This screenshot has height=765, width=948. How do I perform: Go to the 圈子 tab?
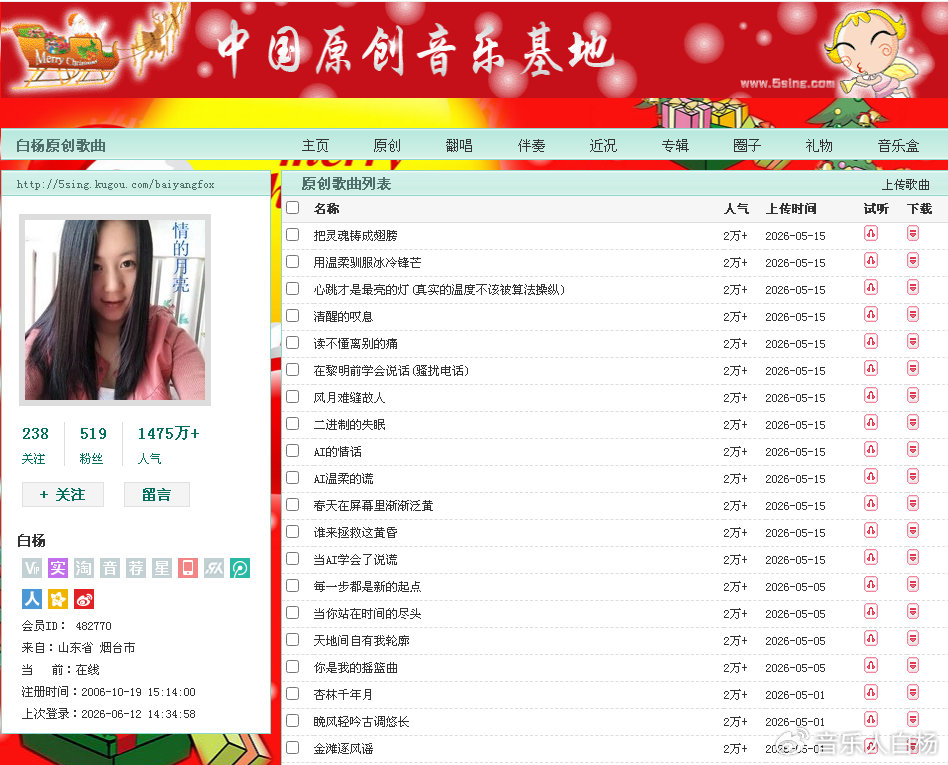(x=747, y=146)
